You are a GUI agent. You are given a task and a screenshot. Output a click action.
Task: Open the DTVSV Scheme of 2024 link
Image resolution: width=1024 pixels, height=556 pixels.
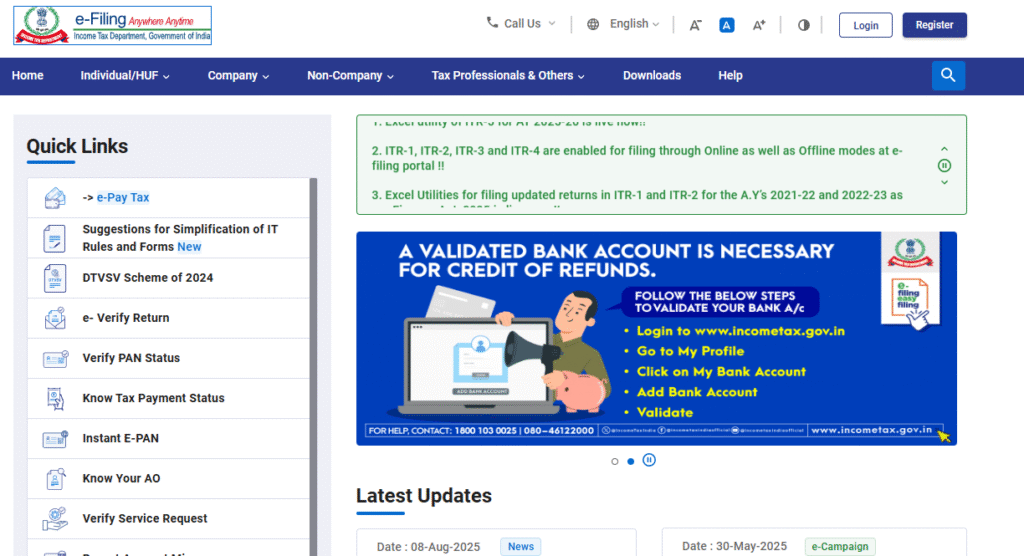148,278
